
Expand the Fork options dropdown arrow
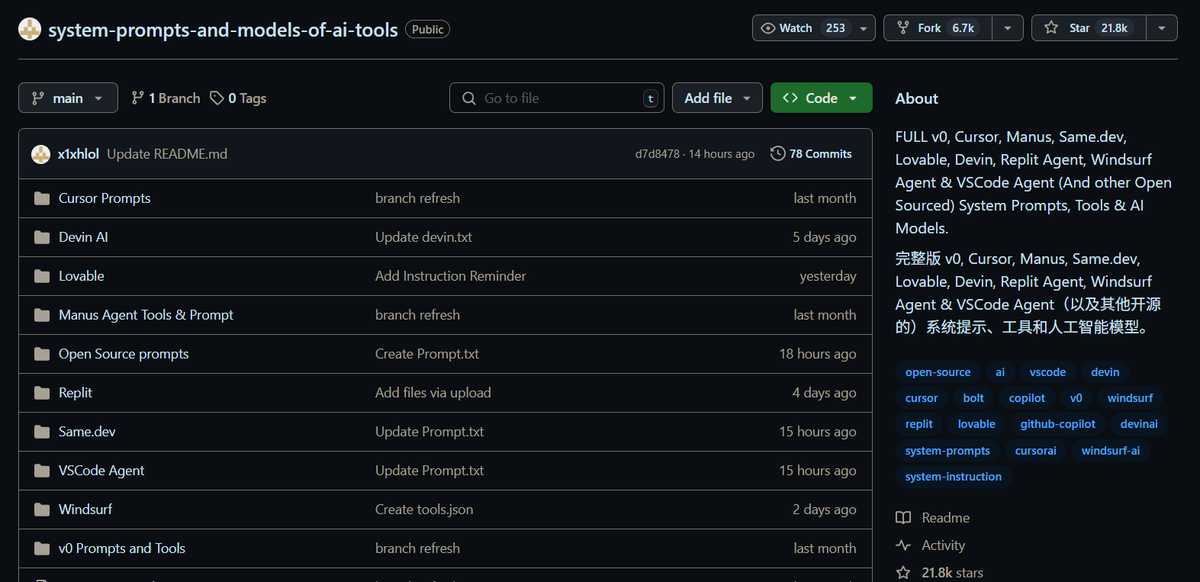click(x=1007, y=28)
